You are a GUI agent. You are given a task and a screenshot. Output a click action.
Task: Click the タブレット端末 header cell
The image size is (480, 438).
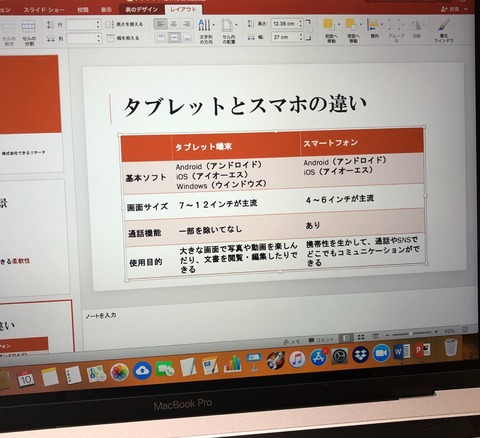click(x=236, y=146)
